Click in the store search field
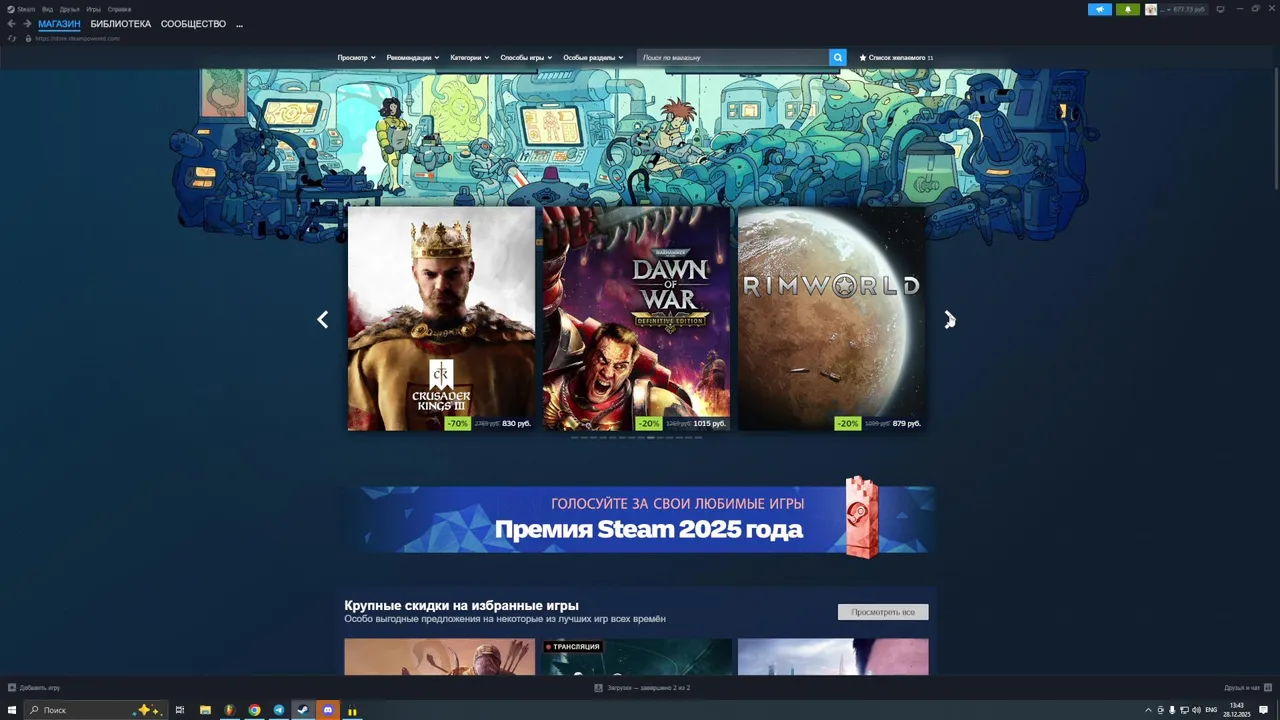The width and height of the screenshot is (1280, 720). [733, 58]
